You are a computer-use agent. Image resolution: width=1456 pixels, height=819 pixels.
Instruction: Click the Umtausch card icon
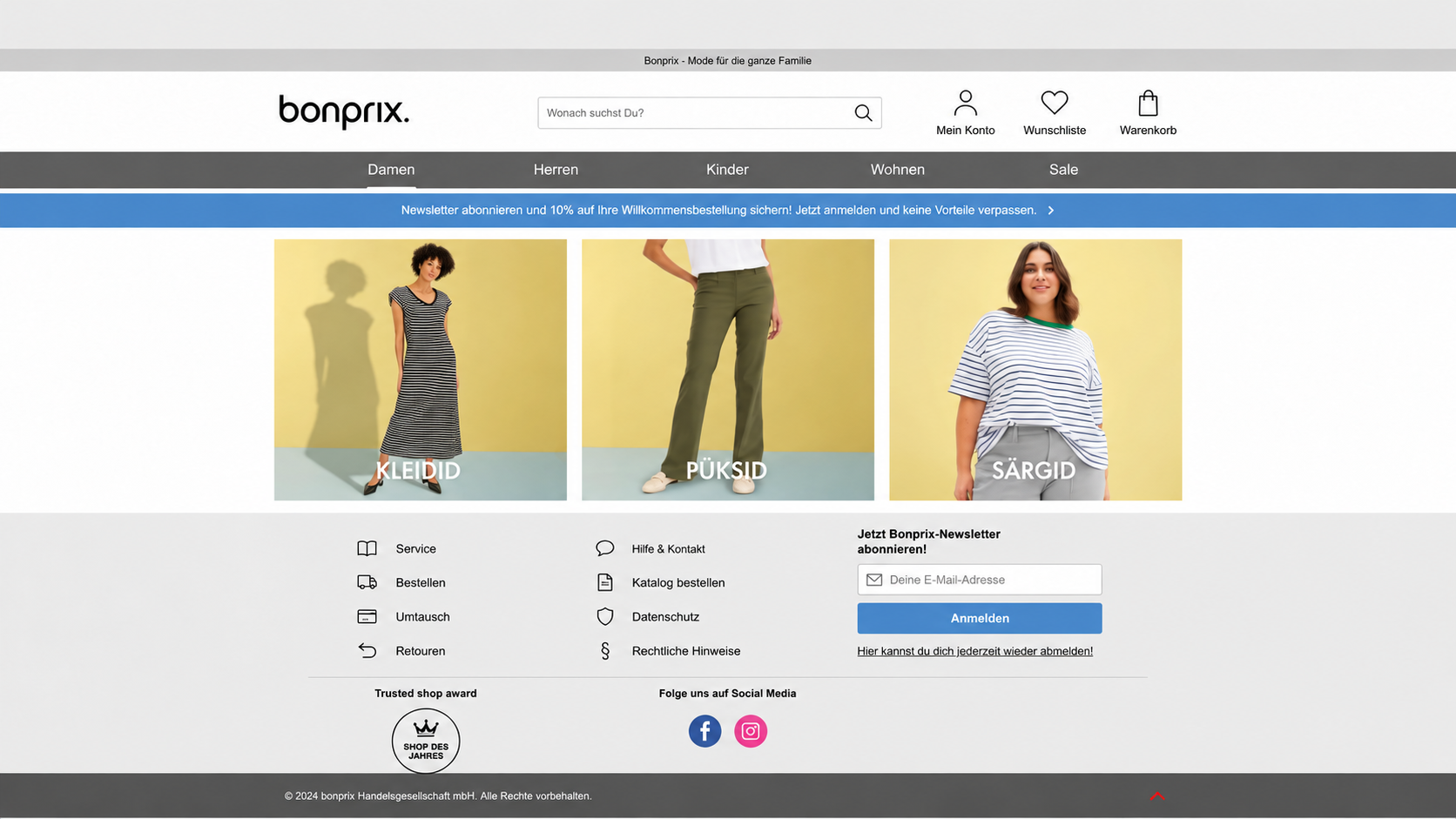pos(367,616)
